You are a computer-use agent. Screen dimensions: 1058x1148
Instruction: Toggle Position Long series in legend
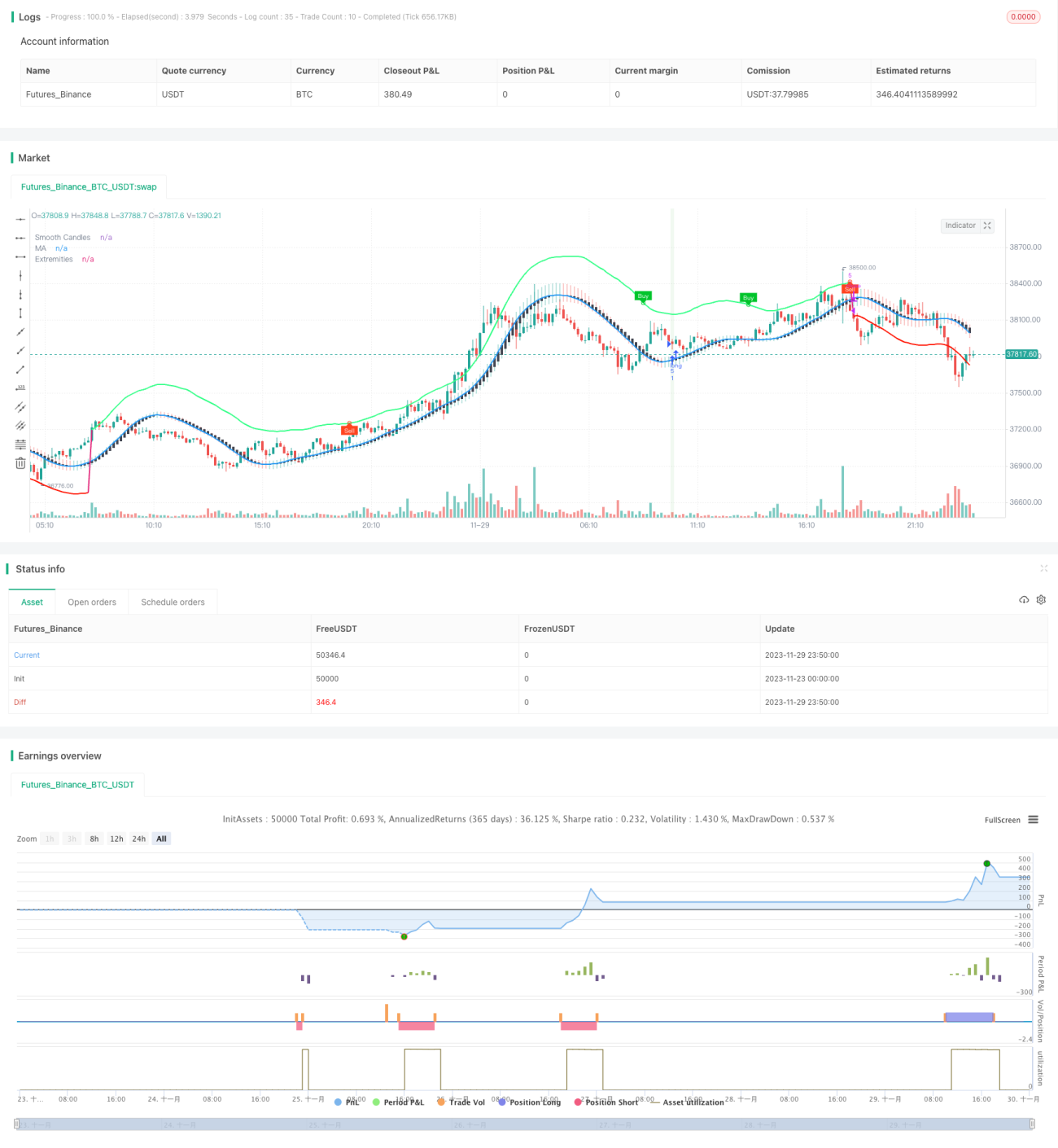(529, 1102)
